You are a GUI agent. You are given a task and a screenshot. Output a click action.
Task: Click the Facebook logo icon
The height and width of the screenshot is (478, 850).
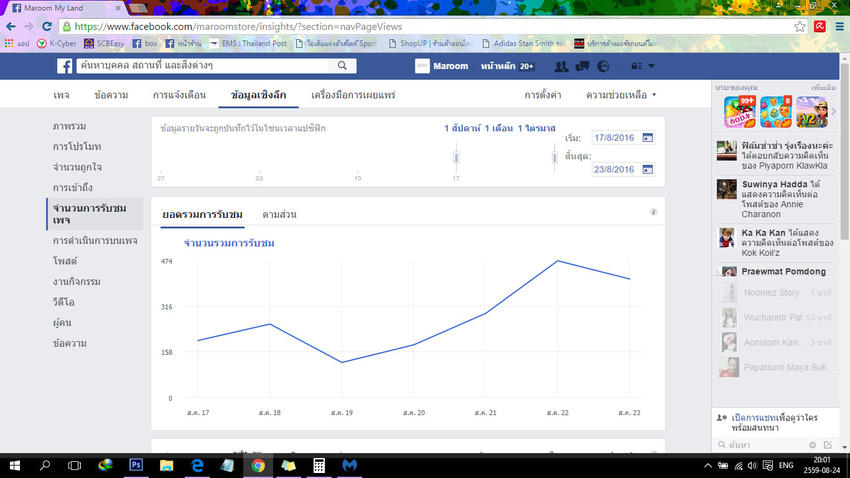65,66
